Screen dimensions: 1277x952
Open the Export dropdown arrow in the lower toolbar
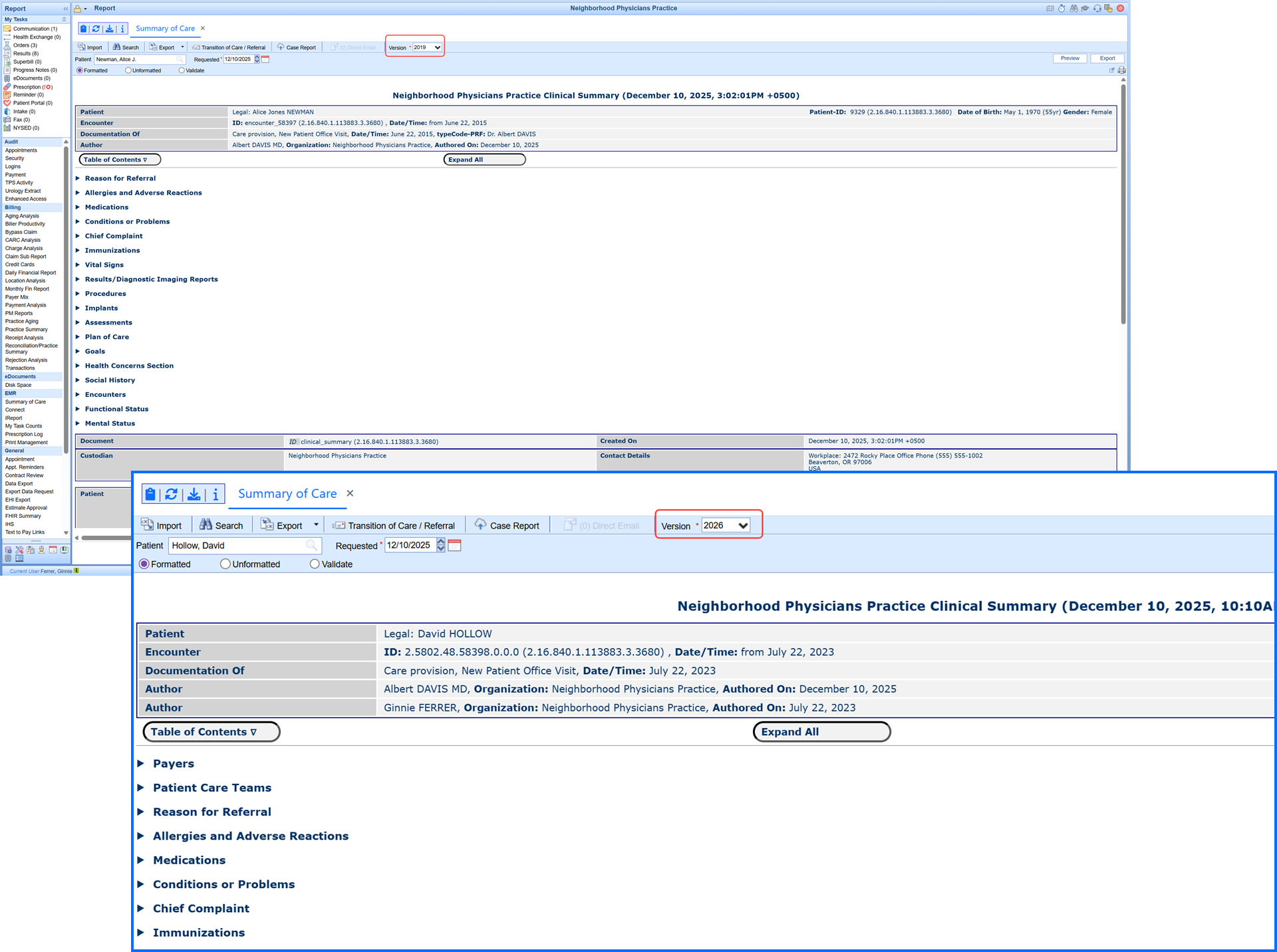point(316,525)
